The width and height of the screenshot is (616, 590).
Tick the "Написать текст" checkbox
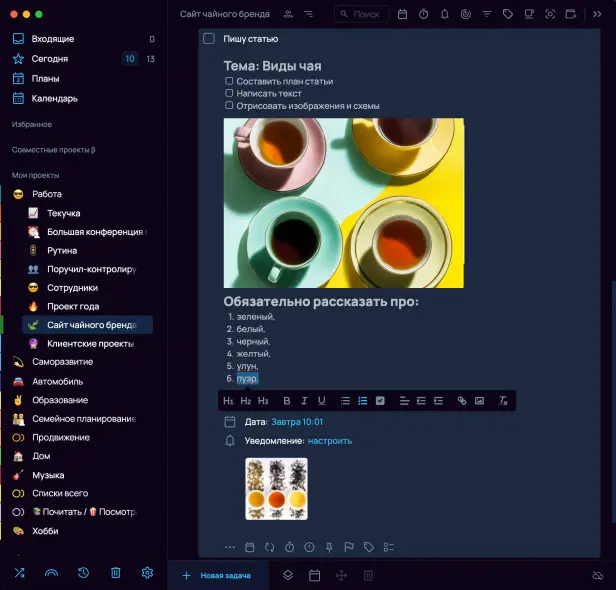pyautogui.click(x=229, y=93)
